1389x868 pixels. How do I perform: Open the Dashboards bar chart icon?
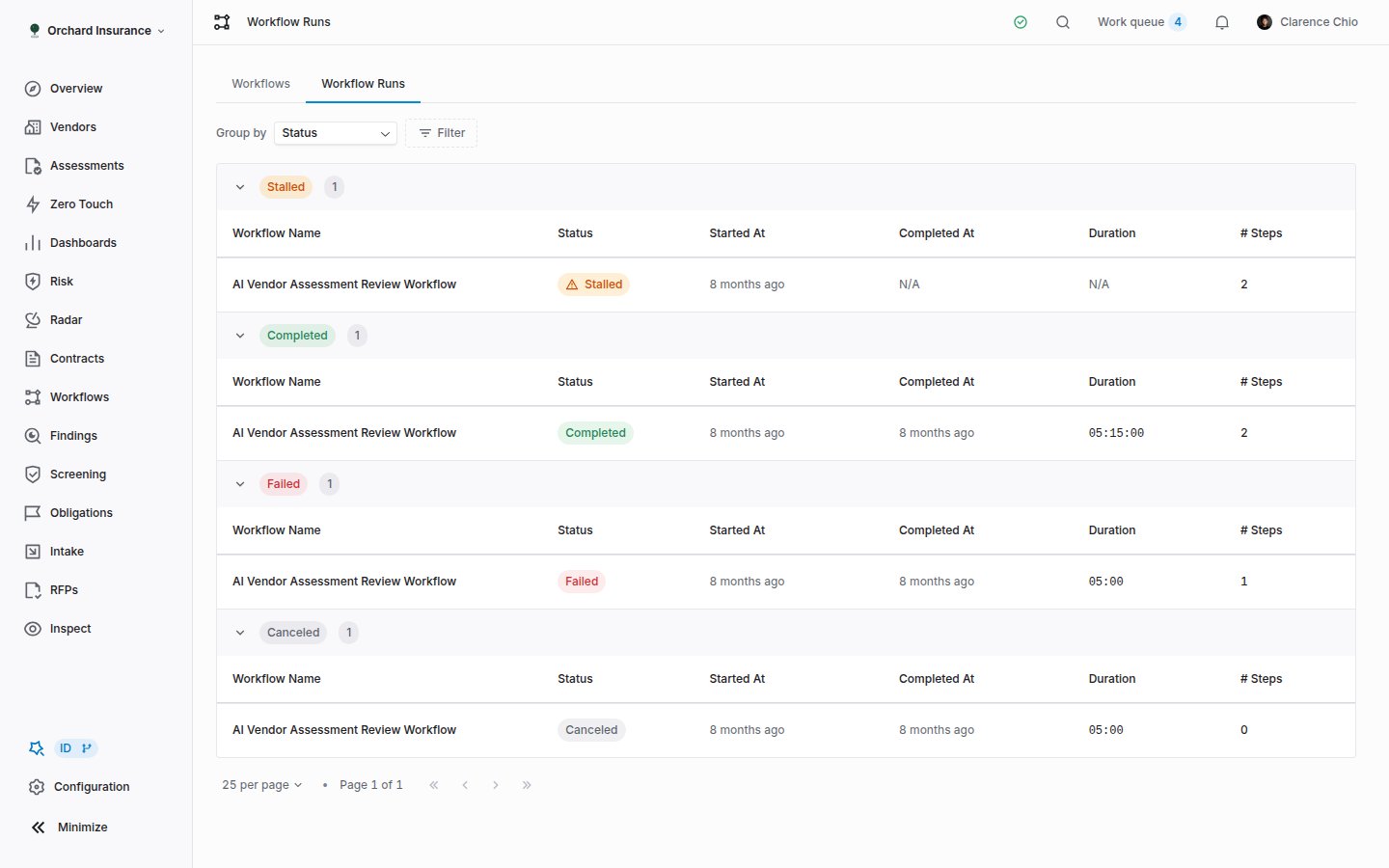coord(33,243)
